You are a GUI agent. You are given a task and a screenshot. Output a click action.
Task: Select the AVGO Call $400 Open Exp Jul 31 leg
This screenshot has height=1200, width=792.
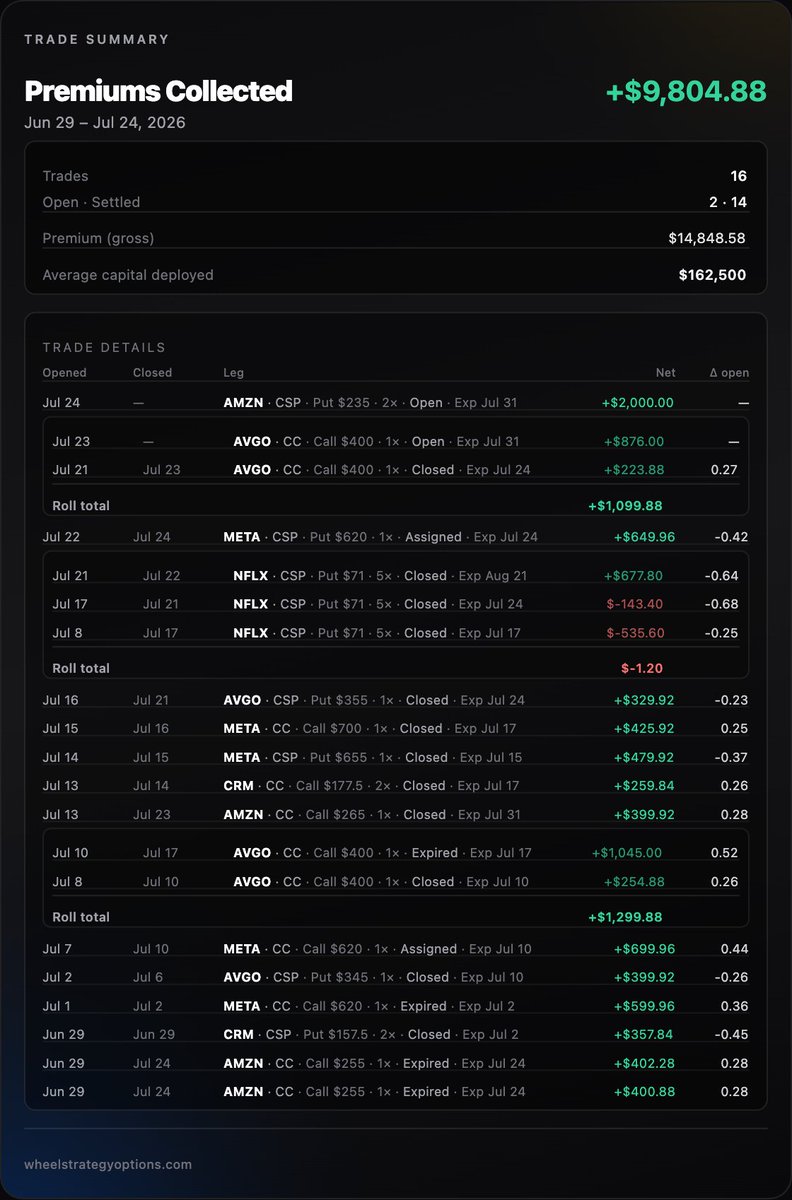pyautogui.click(x=376, y=441)
